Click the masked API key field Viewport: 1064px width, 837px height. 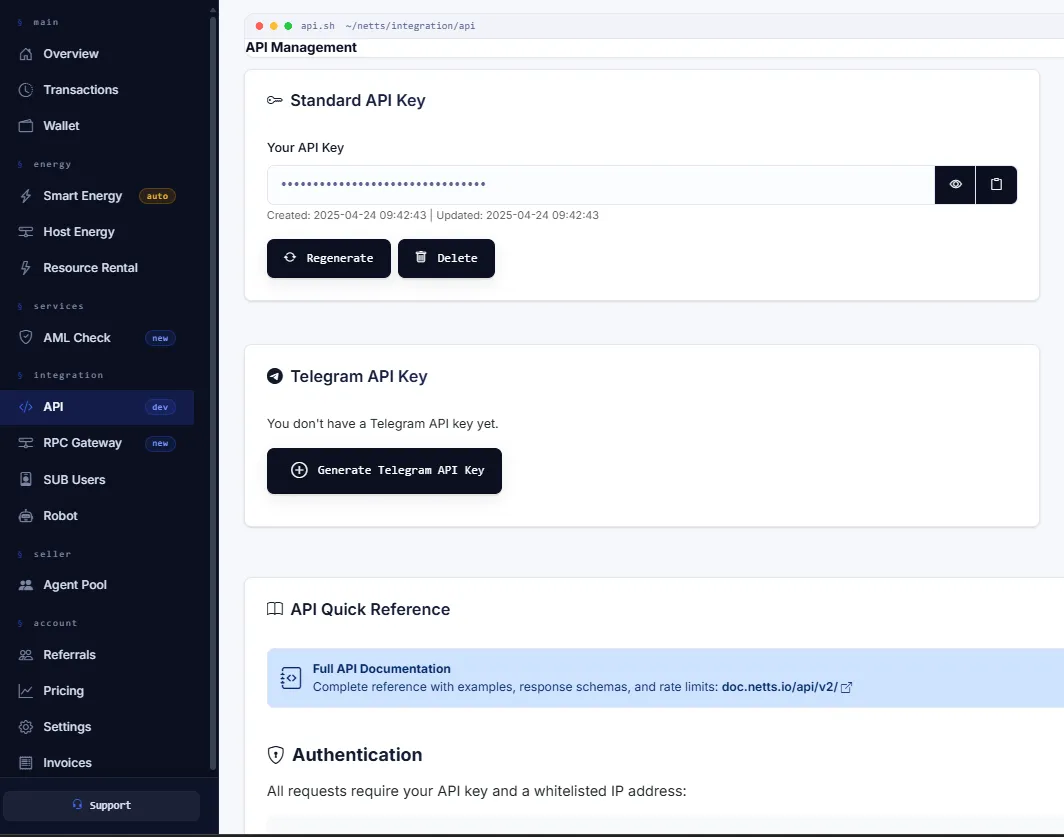601,185
